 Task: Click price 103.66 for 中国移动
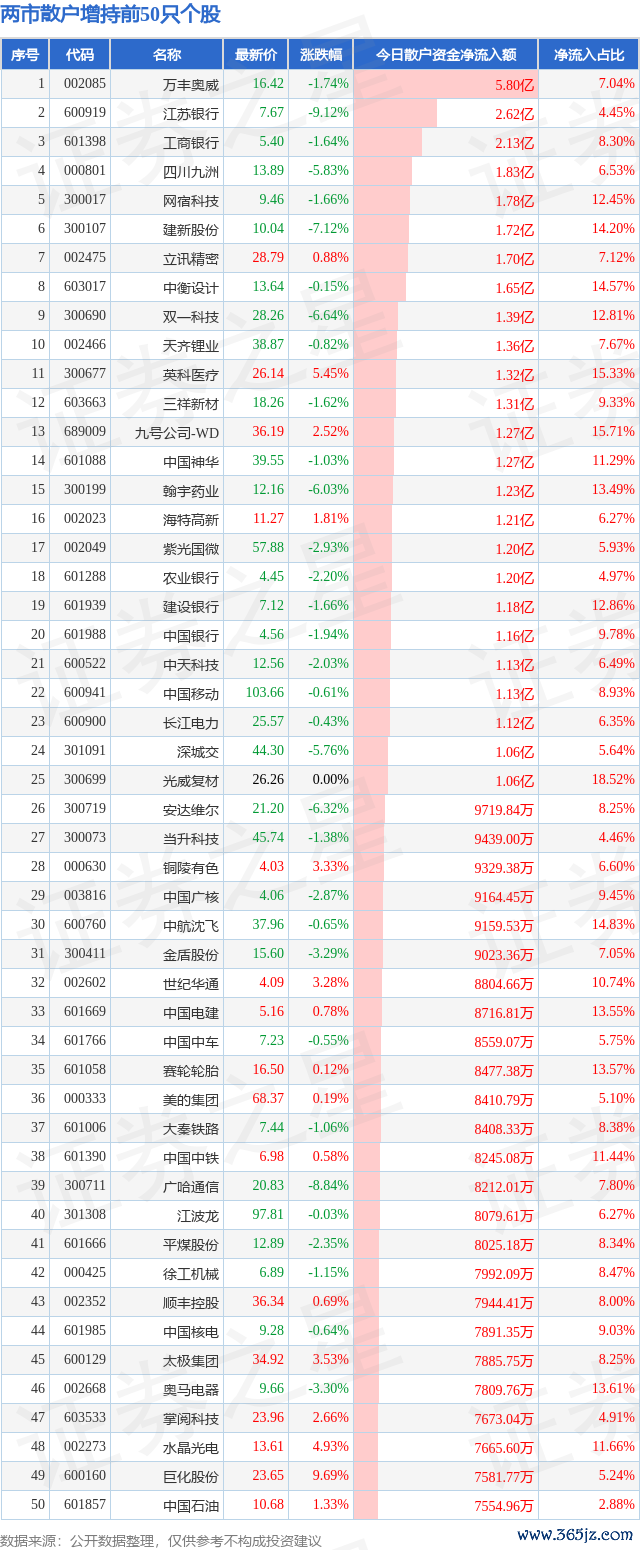[x=265, y=693]
